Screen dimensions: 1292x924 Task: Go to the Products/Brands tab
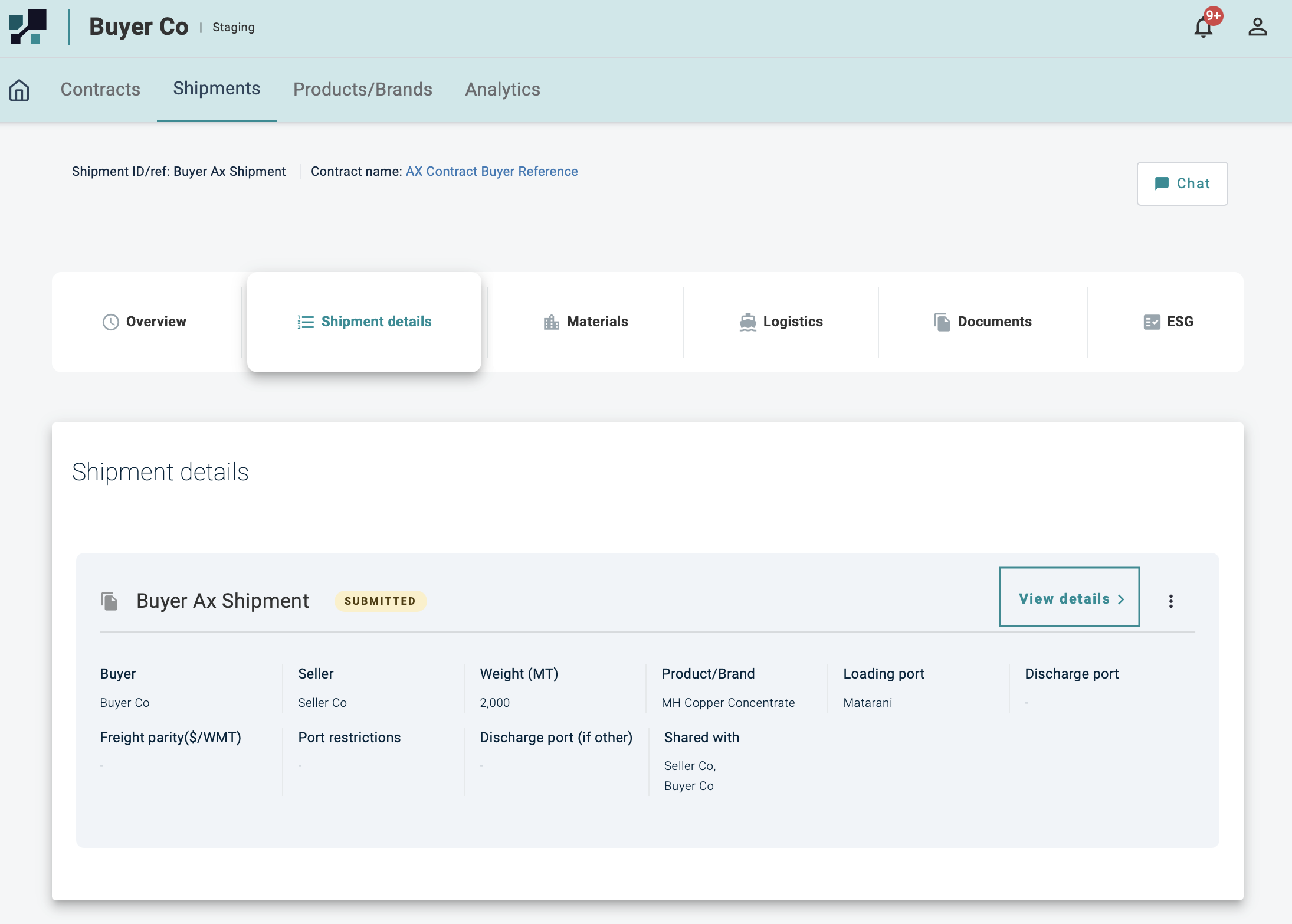click(x=362, y=90)
